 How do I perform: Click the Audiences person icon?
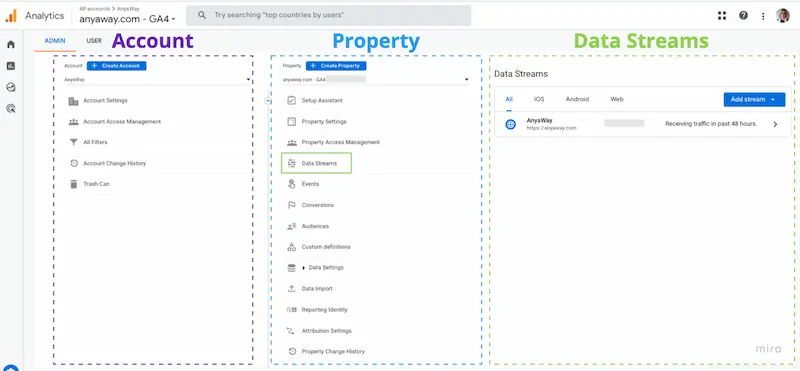click(292, 226)
